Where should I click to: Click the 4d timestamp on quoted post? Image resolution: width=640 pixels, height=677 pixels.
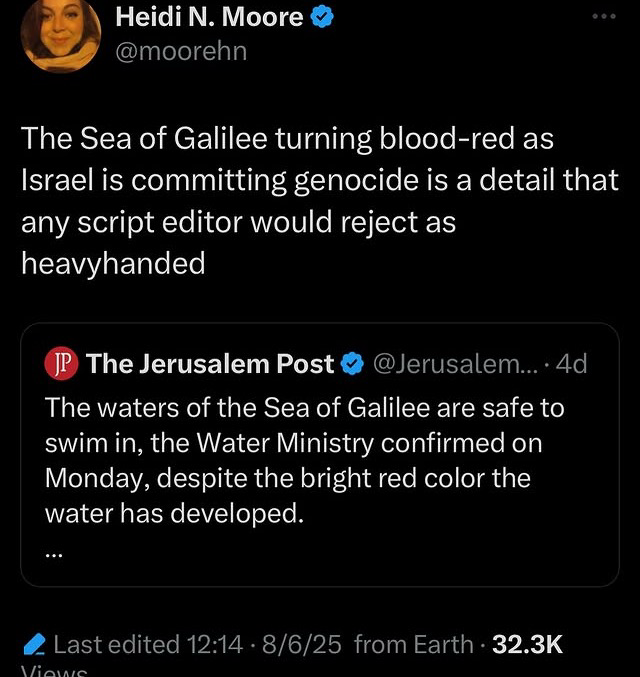coord(574,365)
